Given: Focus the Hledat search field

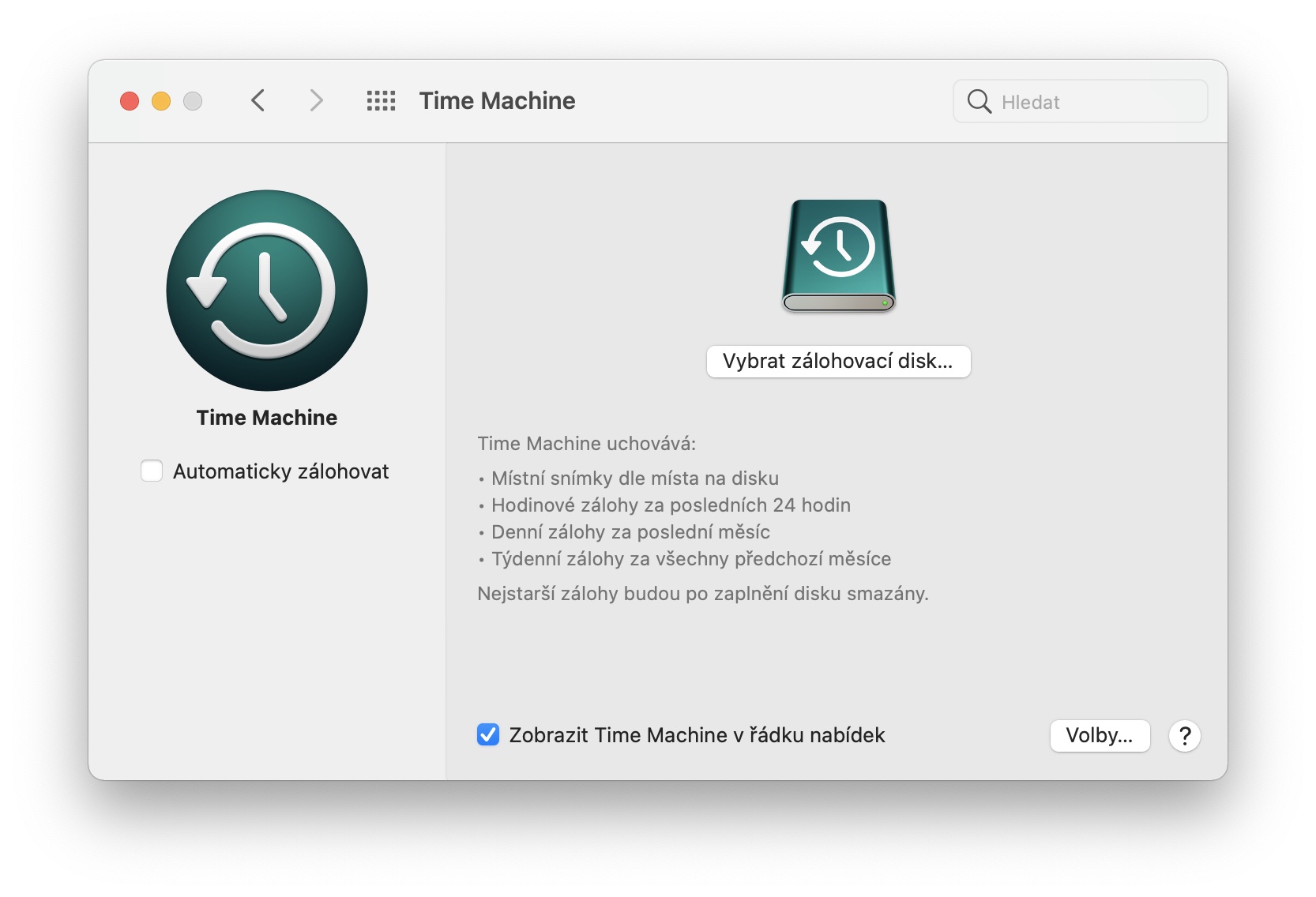Looking at the screenshot, I should (x=1080, y=101).
